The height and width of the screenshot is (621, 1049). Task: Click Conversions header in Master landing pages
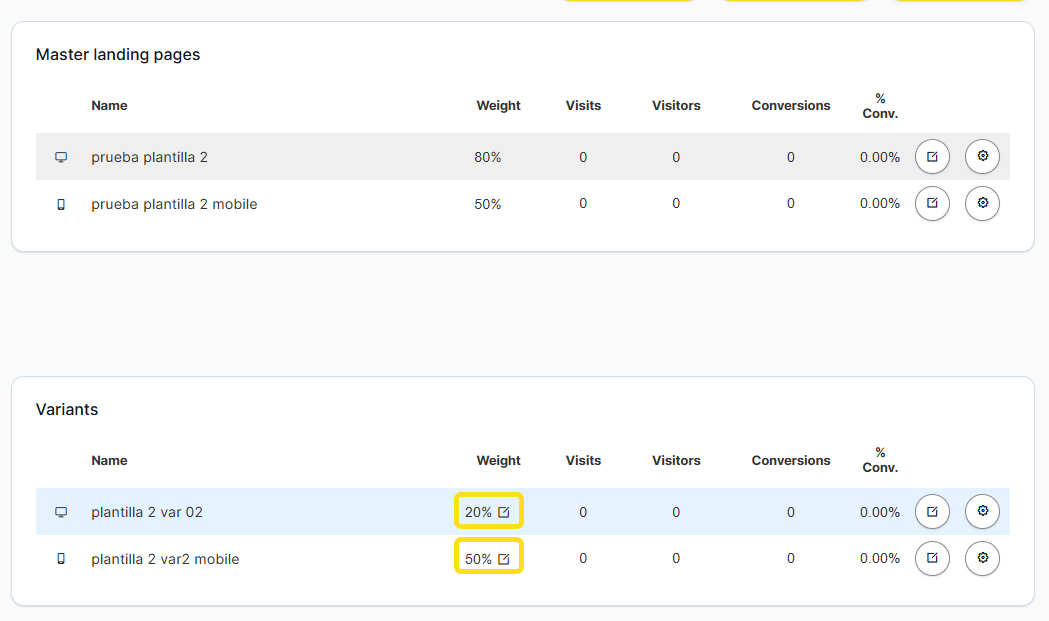click(x=791, y=106)
